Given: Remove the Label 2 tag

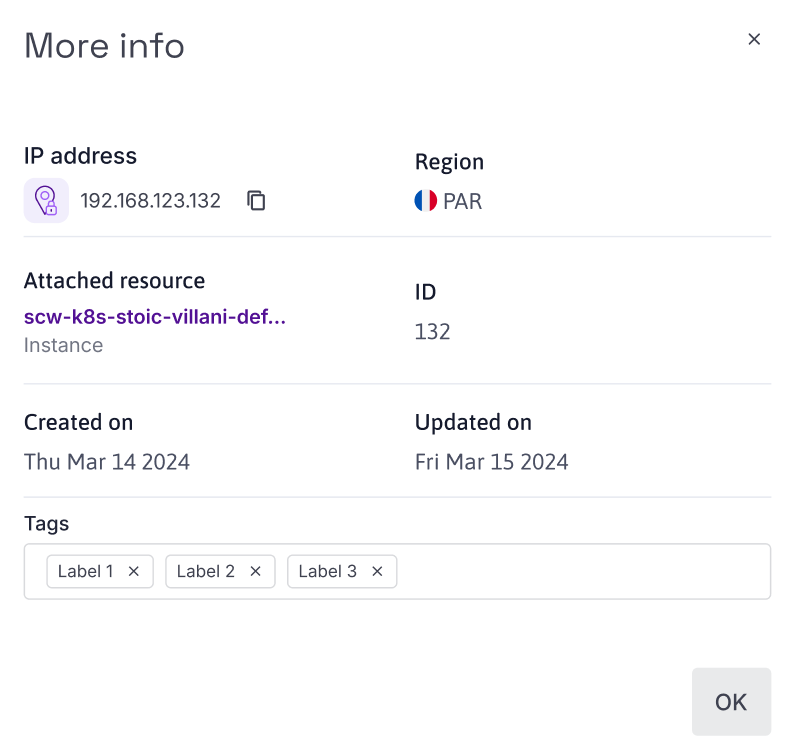Looking at the screenshot, I should point(255,572).
